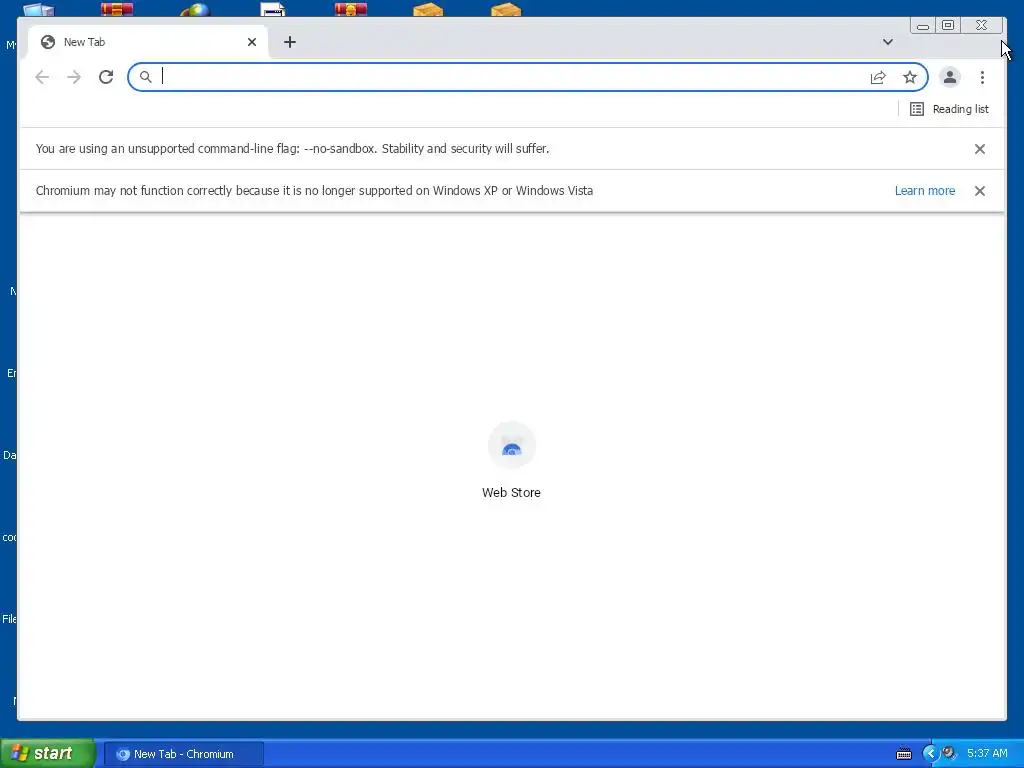Click the Windows XP unsupported message text
1024x768 pixels.
pos(314,191)
